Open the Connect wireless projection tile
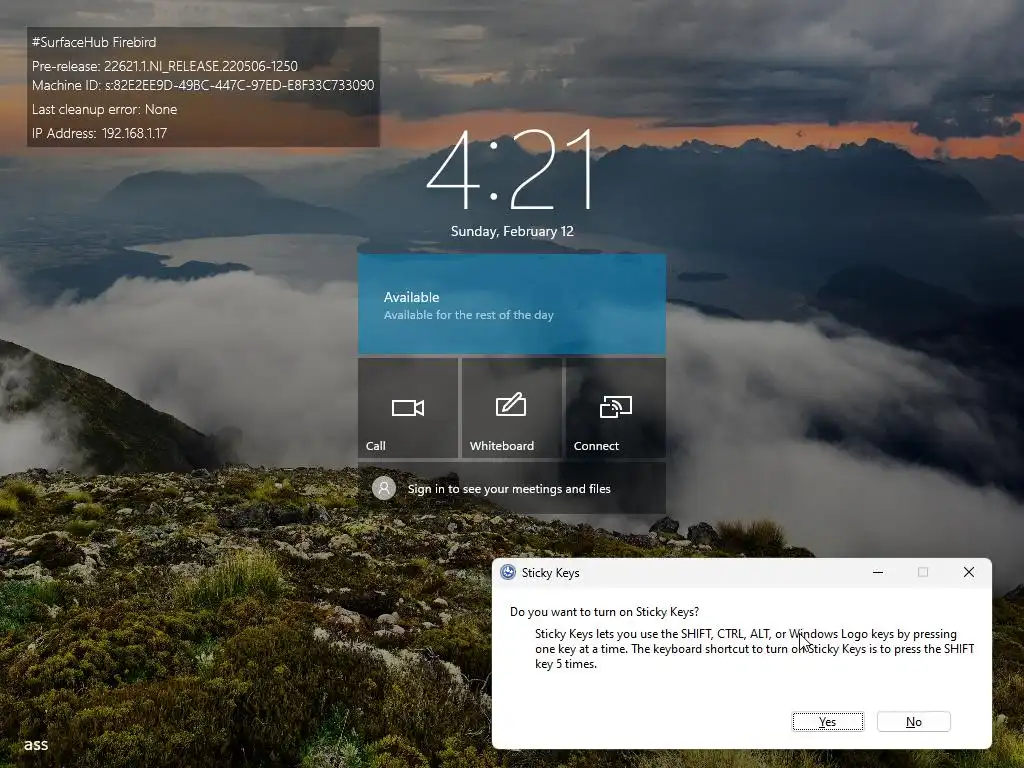Viewport: 1024px width, 768px height. coord(616,408)
